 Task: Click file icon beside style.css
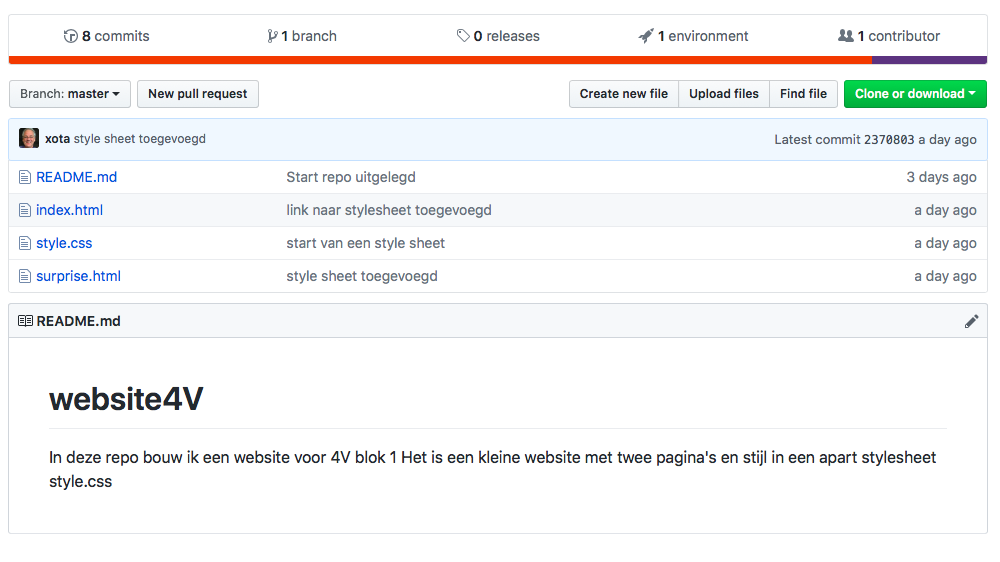pyautogui.click(x=25, y=243)
